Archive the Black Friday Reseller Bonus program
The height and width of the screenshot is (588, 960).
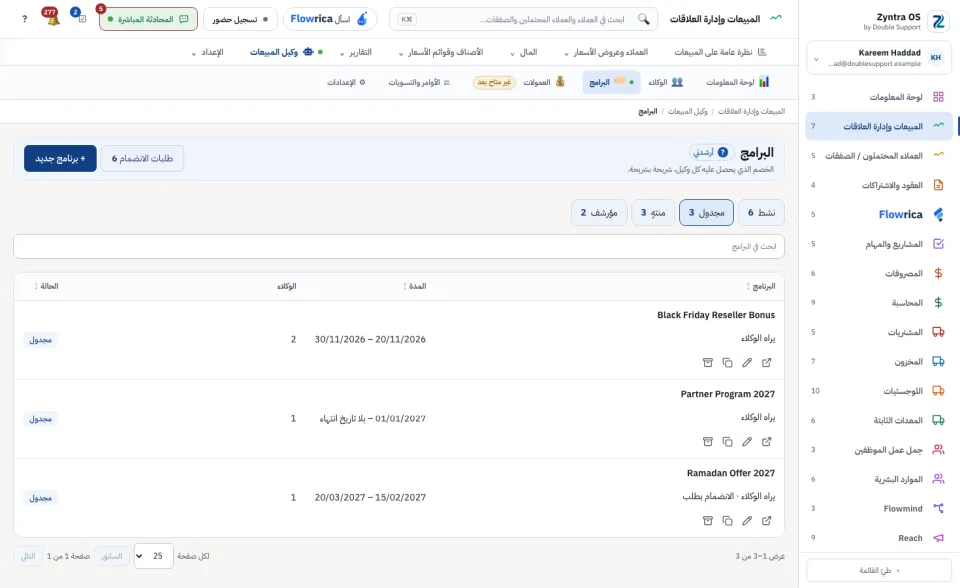click(x=708, y=363)
